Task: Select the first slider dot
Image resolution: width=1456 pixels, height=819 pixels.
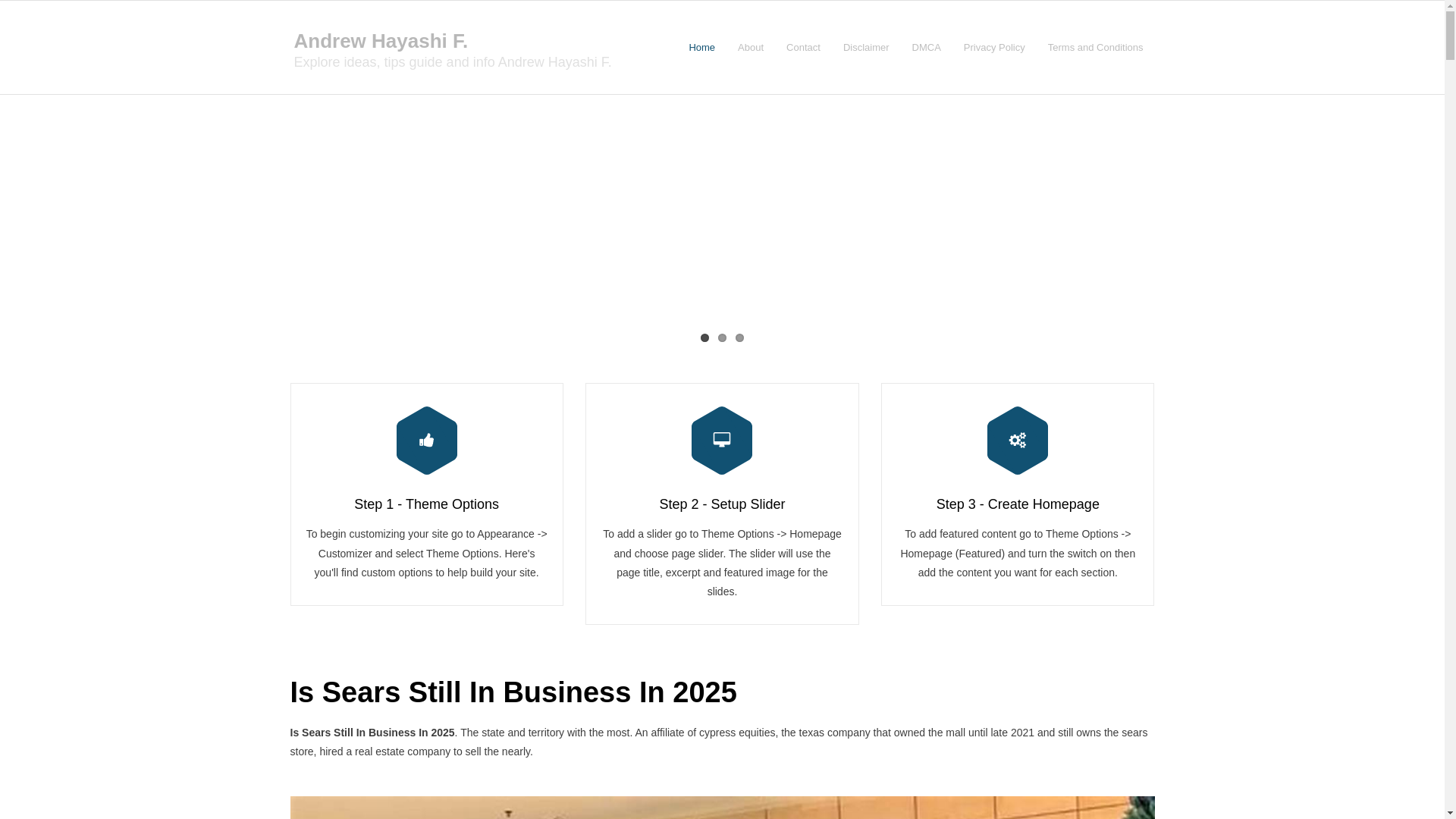Action: coord(704,338)
